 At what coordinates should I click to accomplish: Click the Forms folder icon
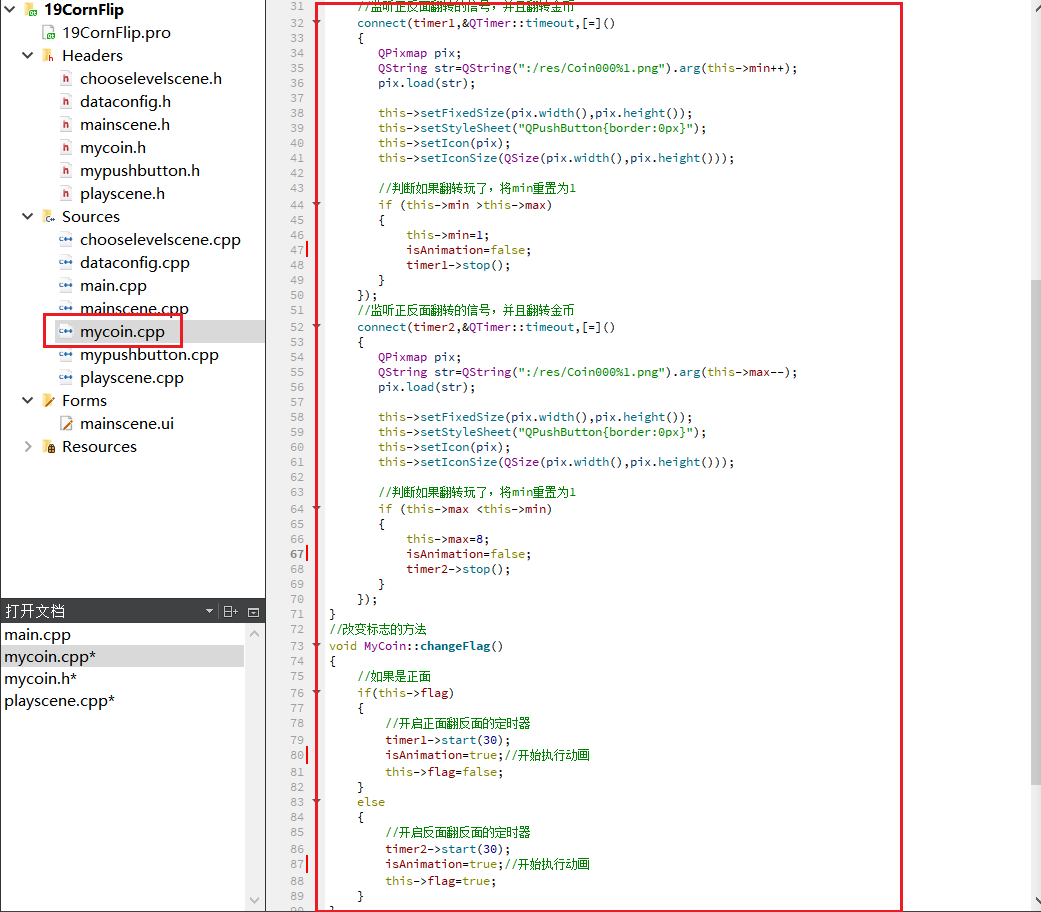click(x=48, y=400)
